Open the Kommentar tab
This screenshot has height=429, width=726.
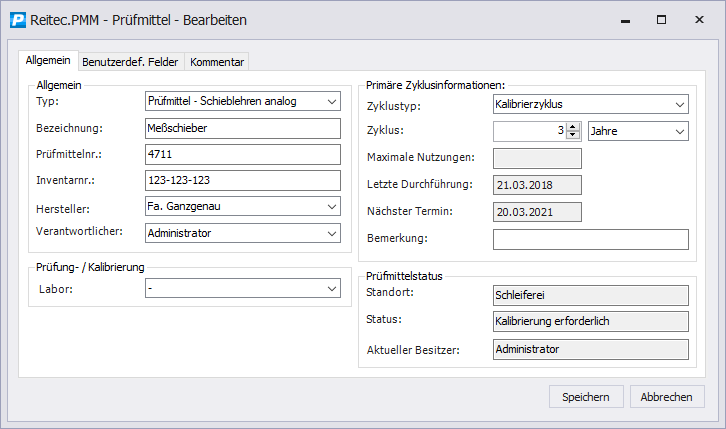click(217, 62)
